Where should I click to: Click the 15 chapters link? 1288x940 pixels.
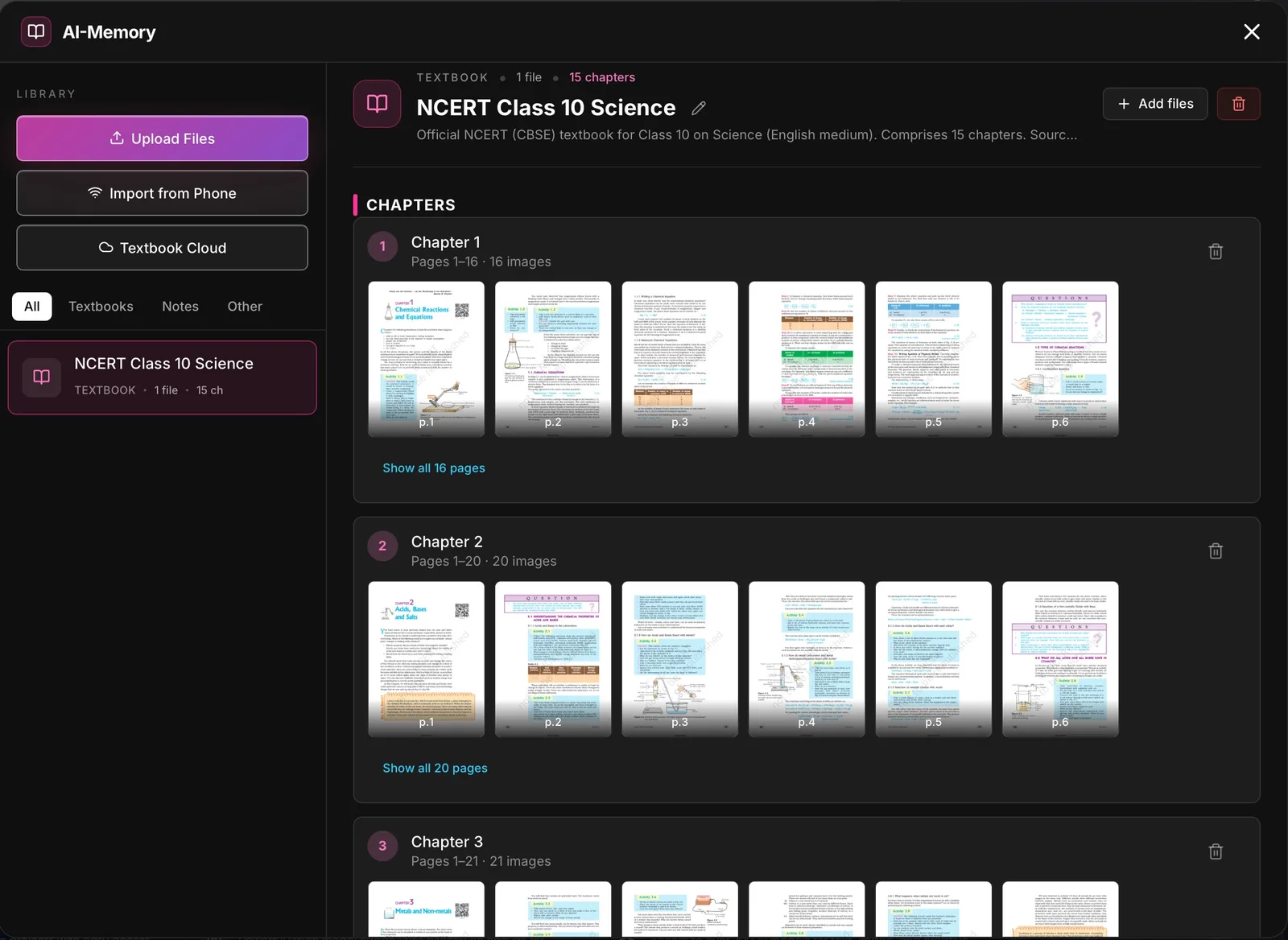pyautogui.click(x=602, y=77)
